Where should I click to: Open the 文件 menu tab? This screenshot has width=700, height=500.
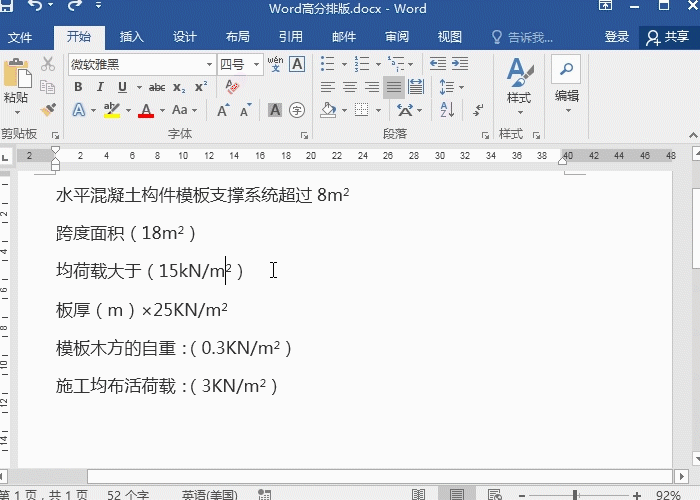(20, 37)
